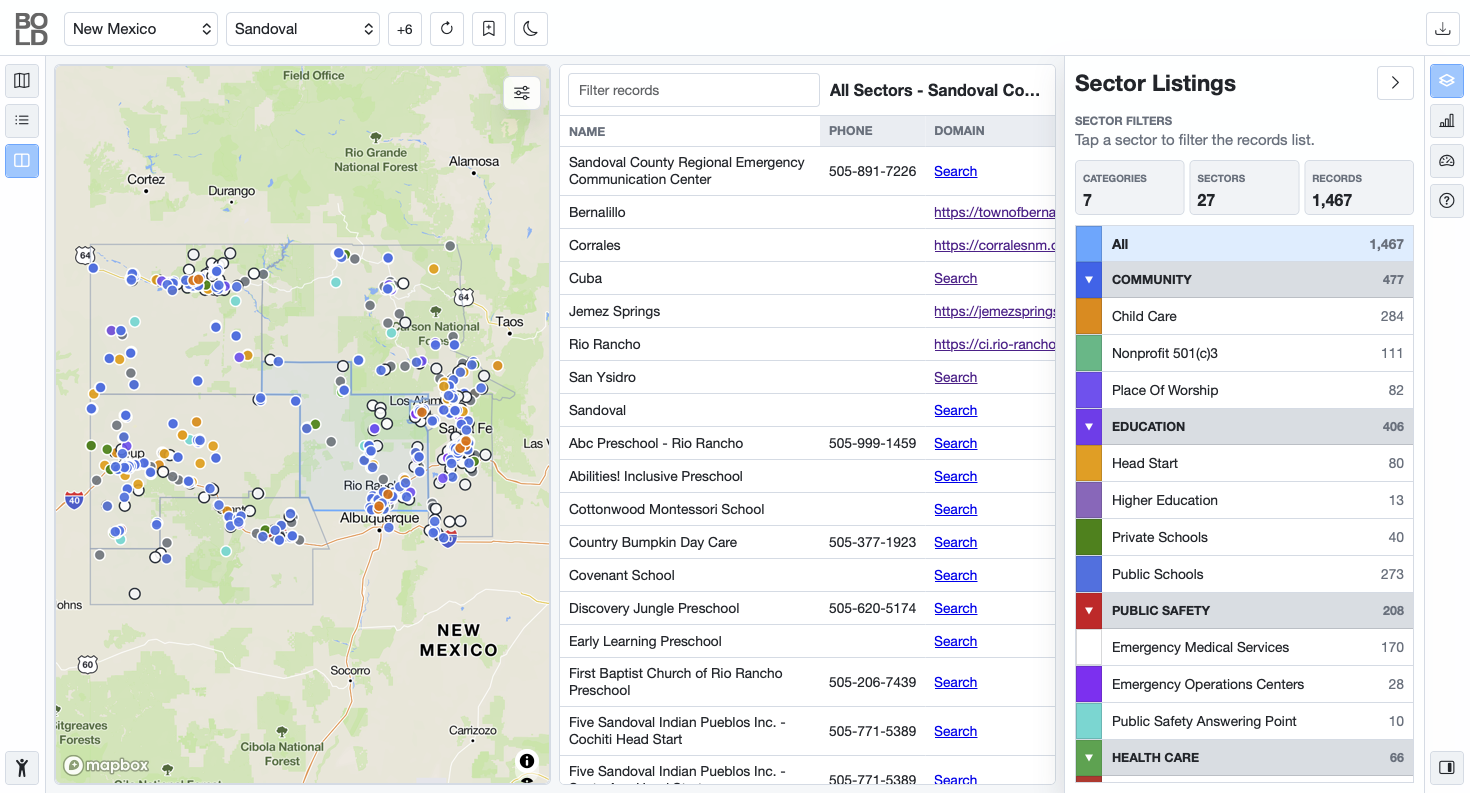Viewport: 1470px width, 793px height.
Task: Select Discovery Jungle Preschool row
Action: click(807, 608)
